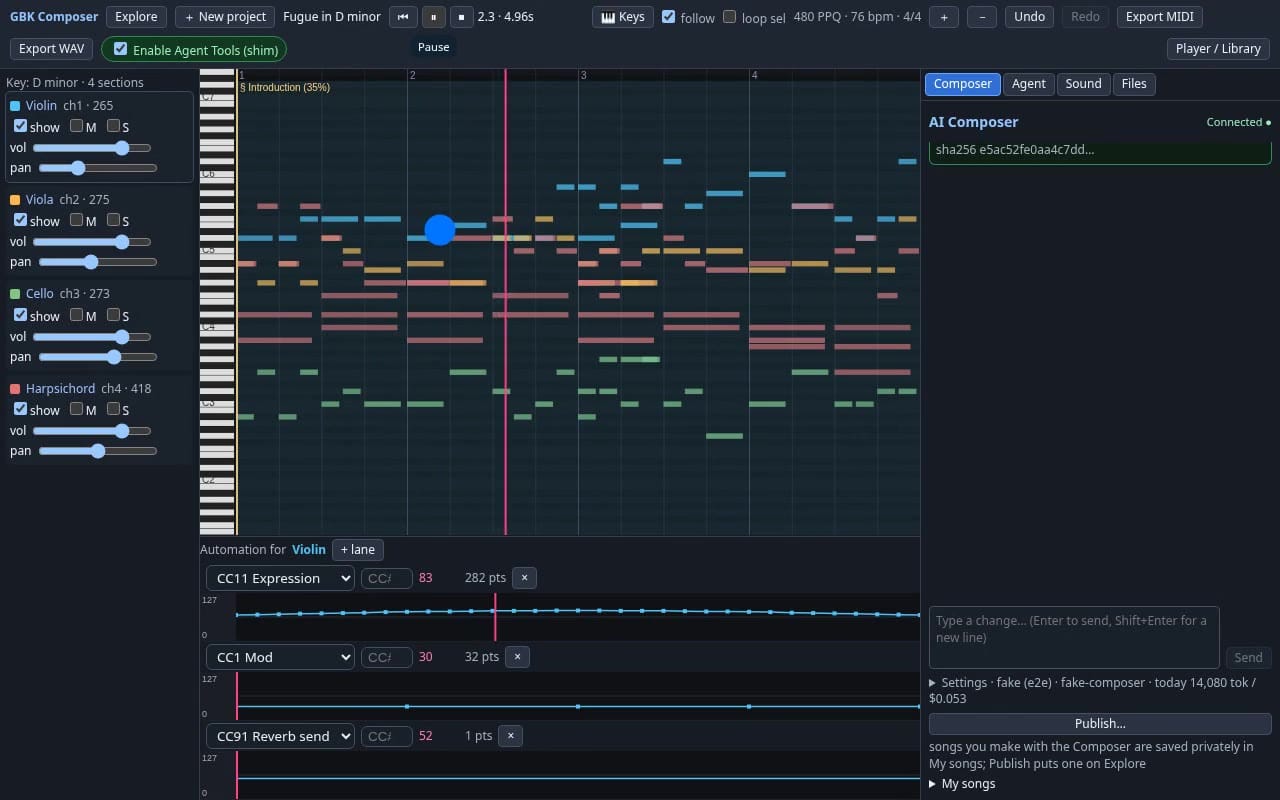1280x800 pixels.
Task: Stop the playback
Action: tap(461, 17)
